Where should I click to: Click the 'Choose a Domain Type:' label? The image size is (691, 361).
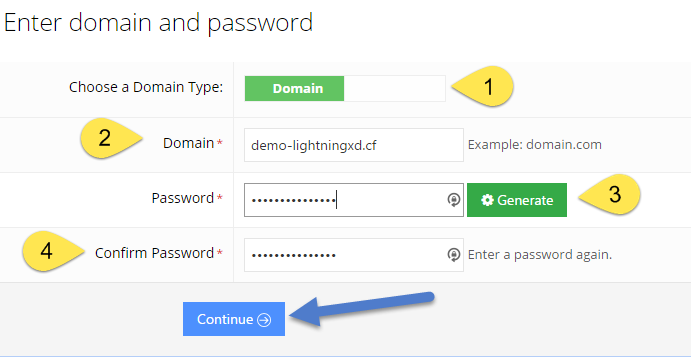pyautogui.click(x=146, y=87)
